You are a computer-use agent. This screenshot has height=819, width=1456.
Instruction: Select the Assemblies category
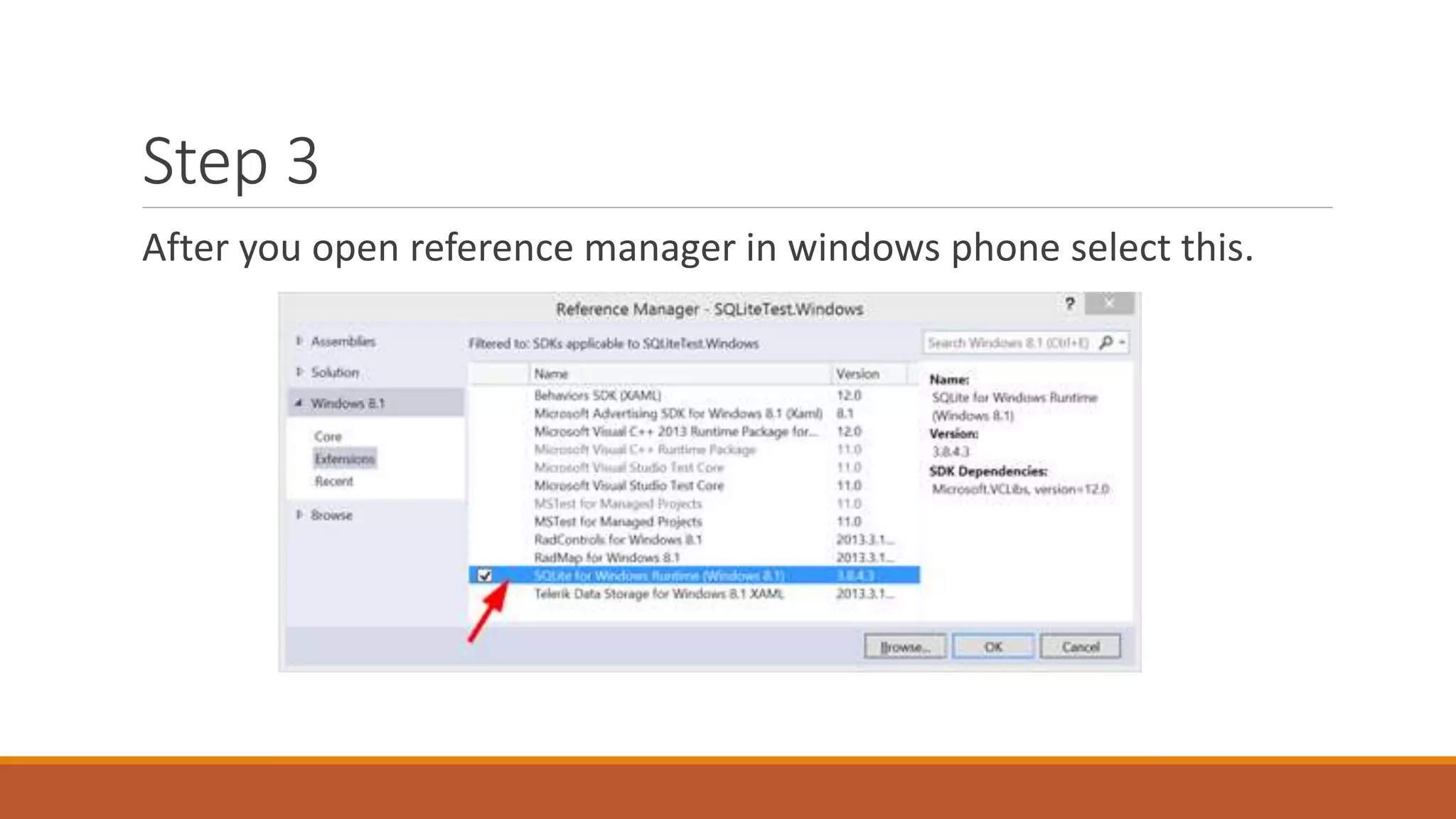point(343,341)
